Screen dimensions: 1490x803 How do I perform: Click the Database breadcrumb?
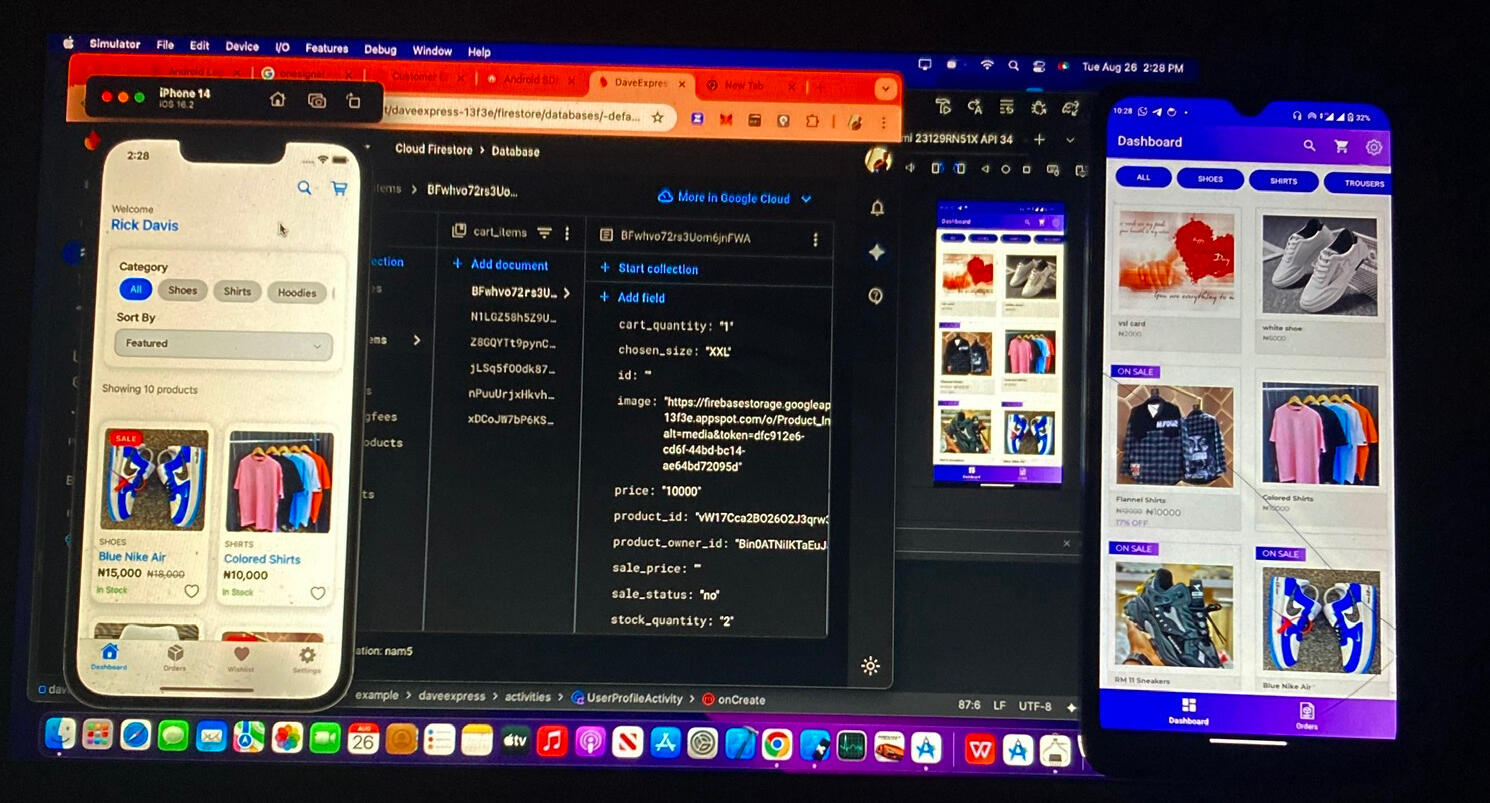pyautogui.click(x=516, y=151)
